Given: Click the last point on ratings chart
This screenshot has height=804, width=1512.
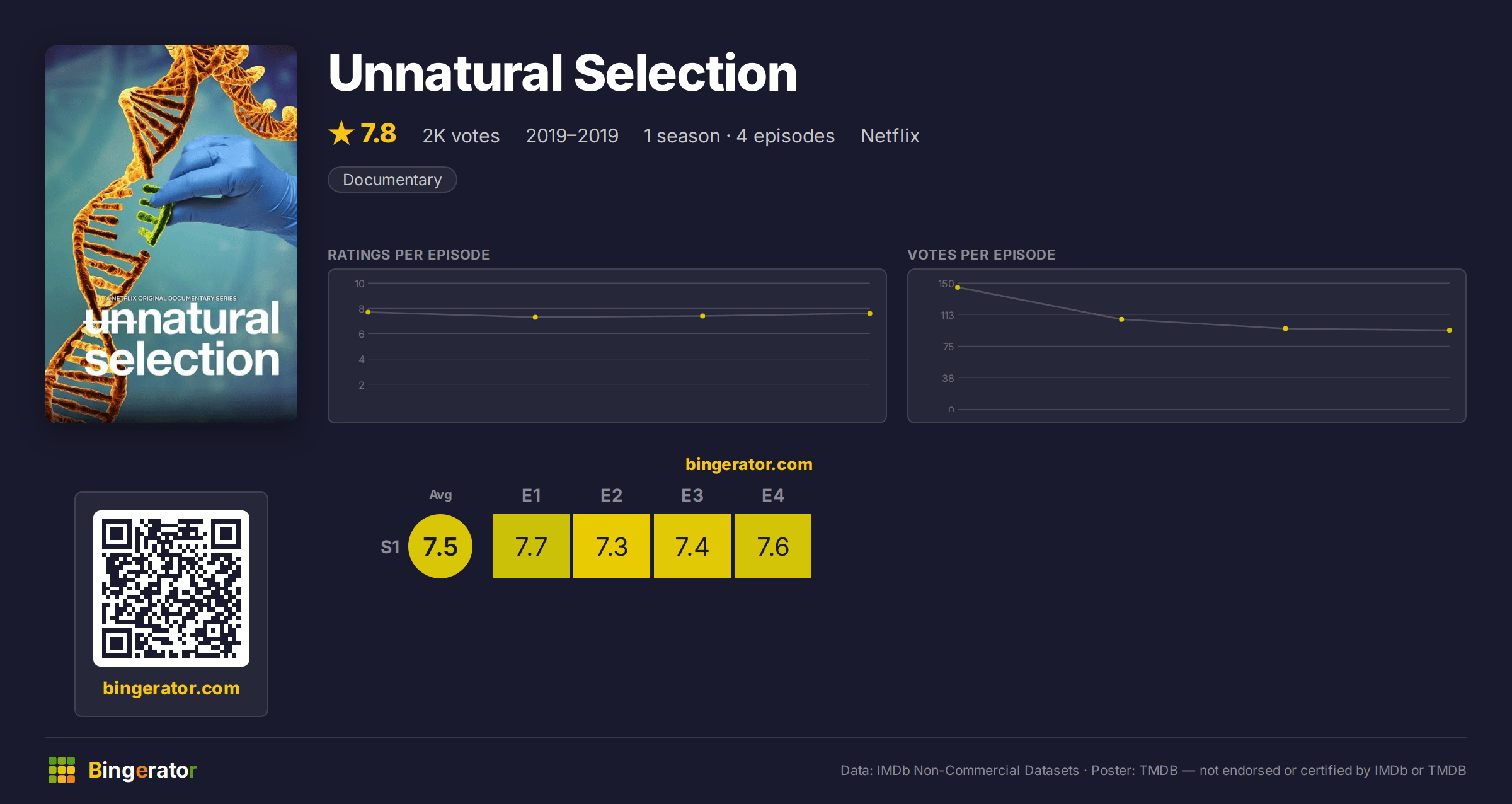Looking at the screenshot, I should [869, 313].
